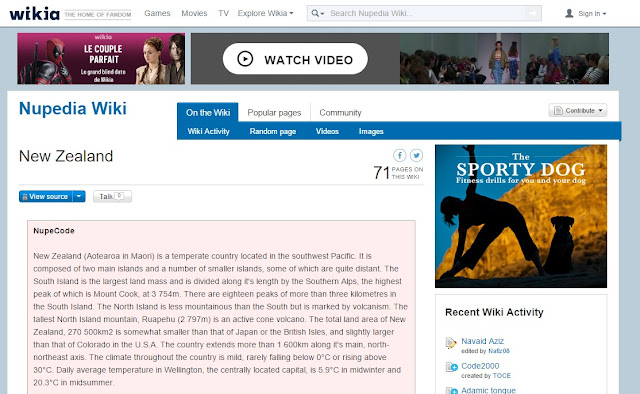The image size is (640, 394).
Task: Open the TV menu item
Action: click(223, 13)
